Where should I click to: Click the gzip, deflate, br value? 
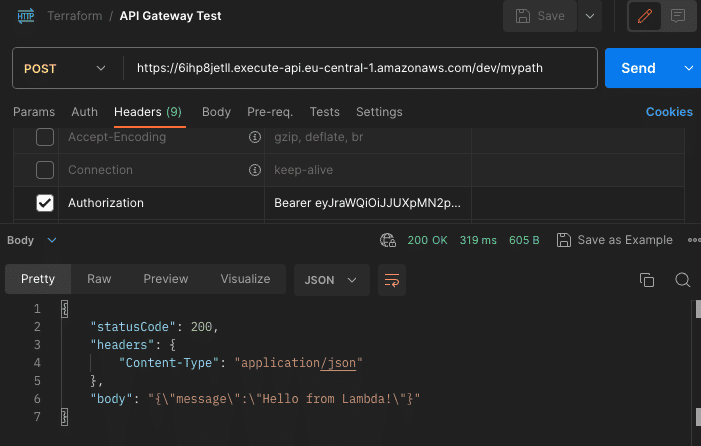pyautogui.click(x=318, y=137)
